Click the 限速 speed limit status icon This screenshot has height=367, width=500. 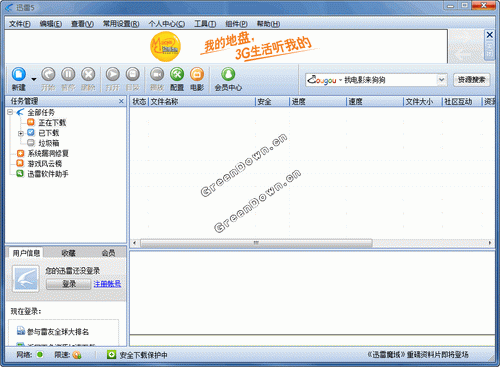pos(77,355)
